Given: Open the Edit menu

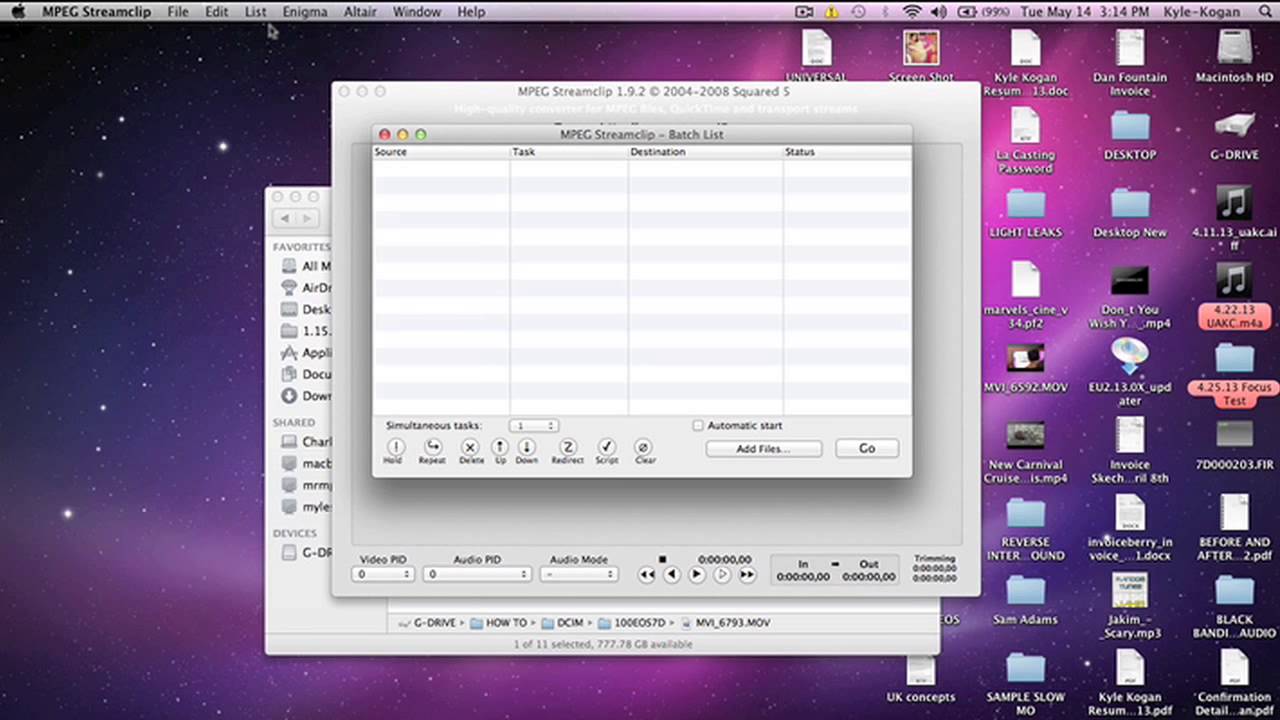Looking at the screenshot, I should pos(217,12).
